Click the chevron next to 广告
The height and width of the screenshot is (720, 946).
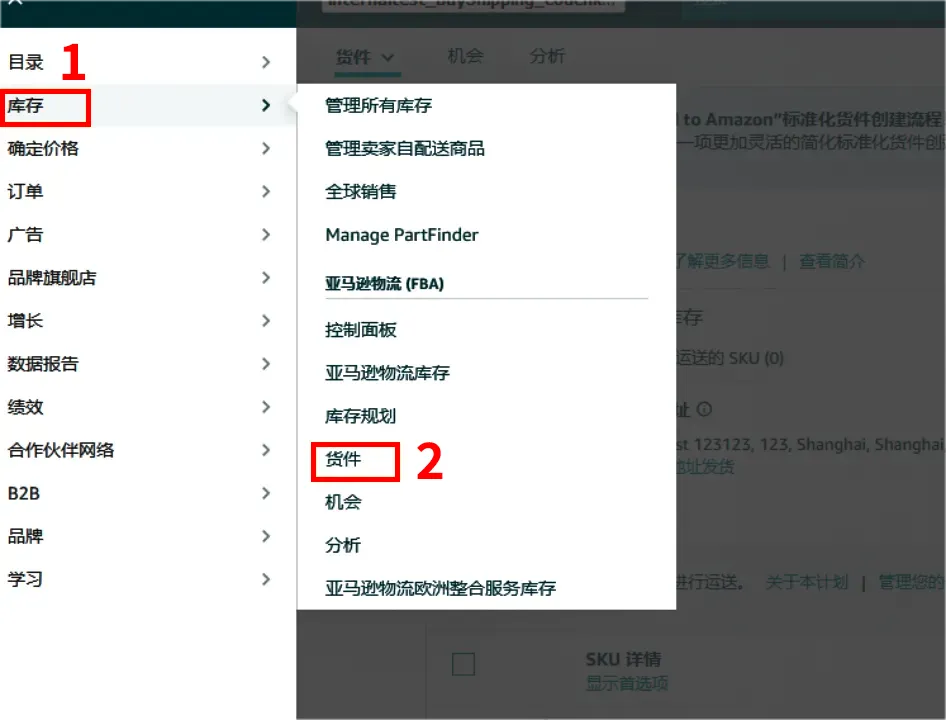pyautogui.click(x=265, y=235)
